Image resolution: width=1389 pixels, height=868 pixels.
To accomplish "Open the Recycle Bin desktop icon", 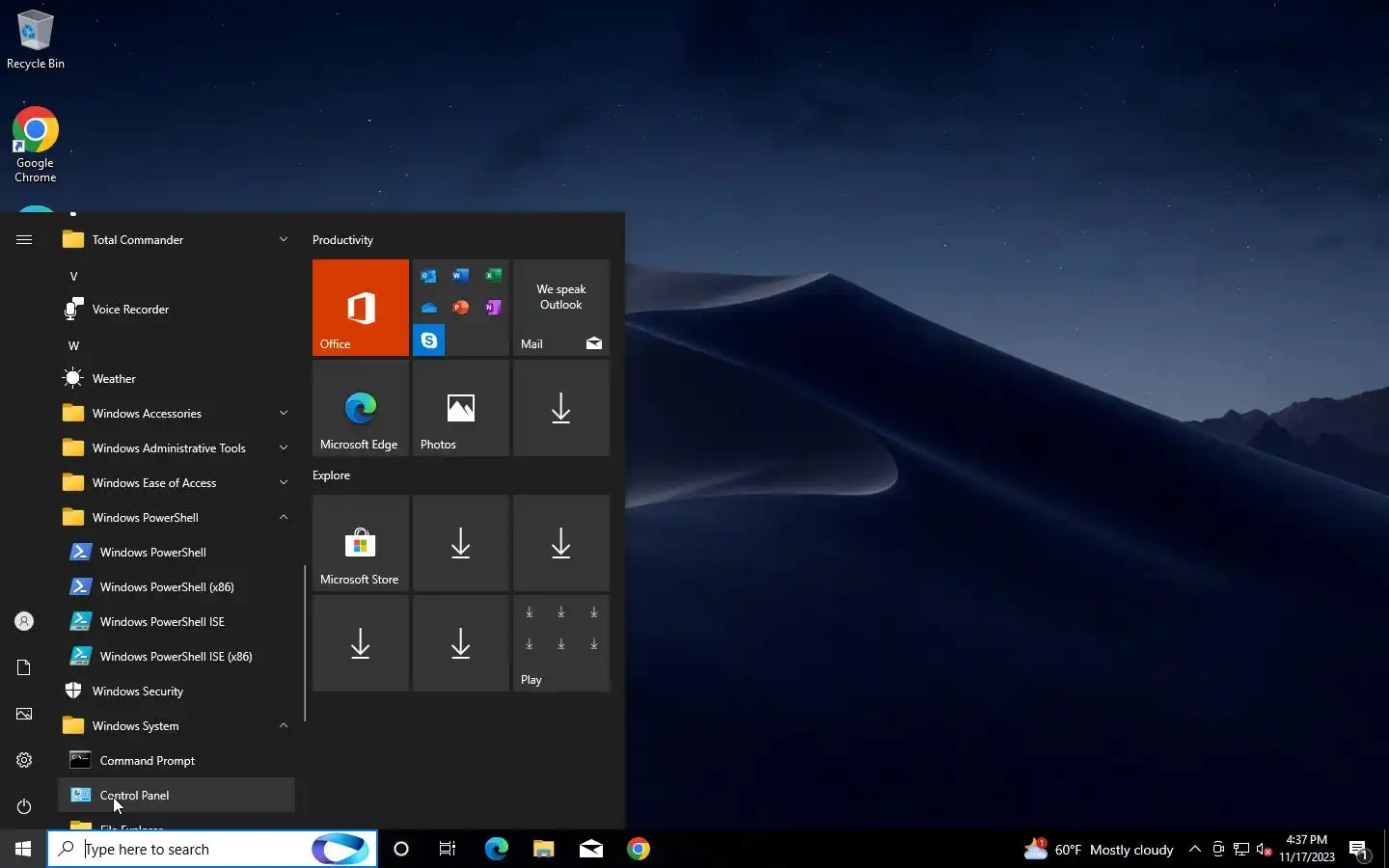I will tap(35, 41).
